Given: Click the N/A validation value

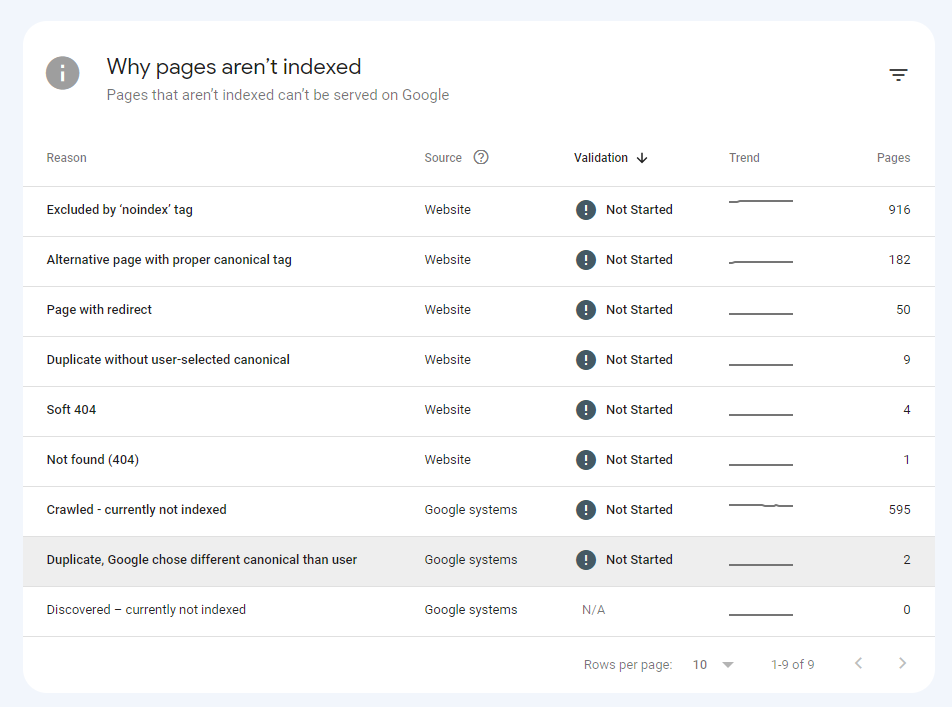Looking at the screenshot, I should 593,610.
